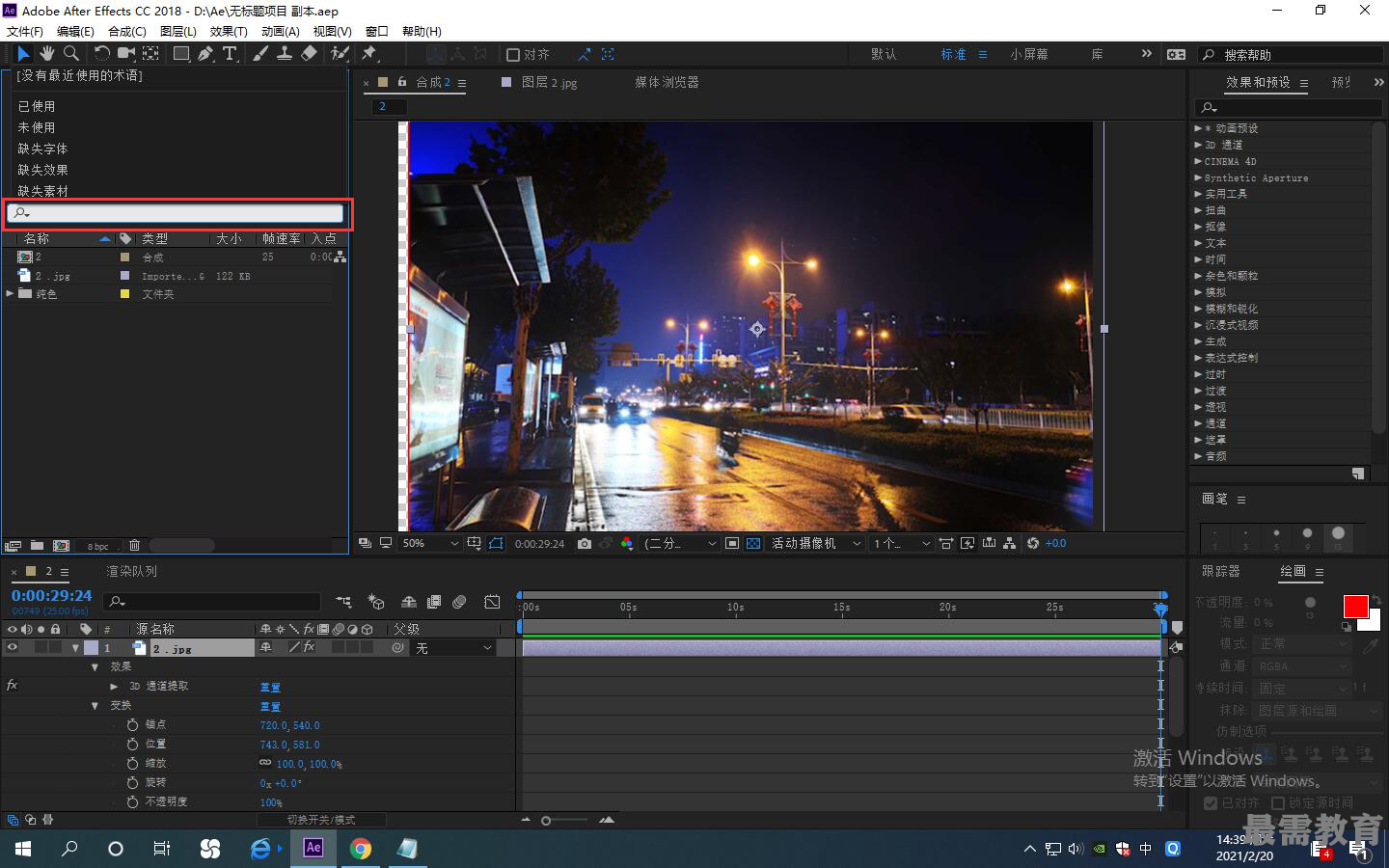Select the 默认 workspace
The width and height of the screenshot is (1389, 868).
[884, 55]
